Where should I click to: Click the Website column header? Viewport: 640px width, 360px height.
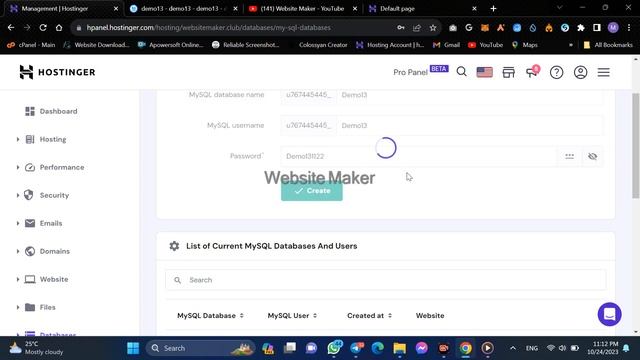coord(430,316)
